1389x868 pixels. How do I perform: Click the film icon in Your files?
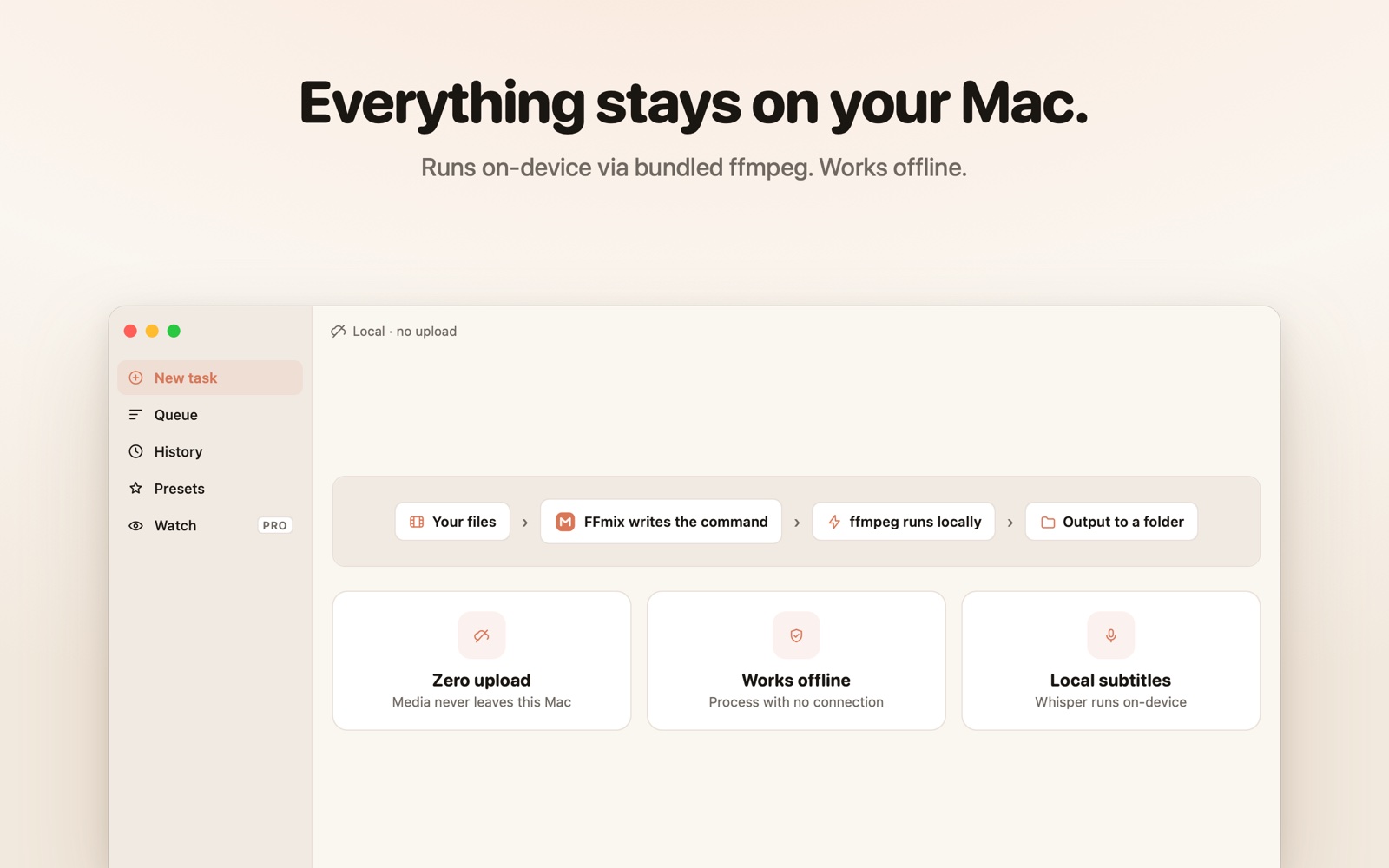(x=417, y=522)
